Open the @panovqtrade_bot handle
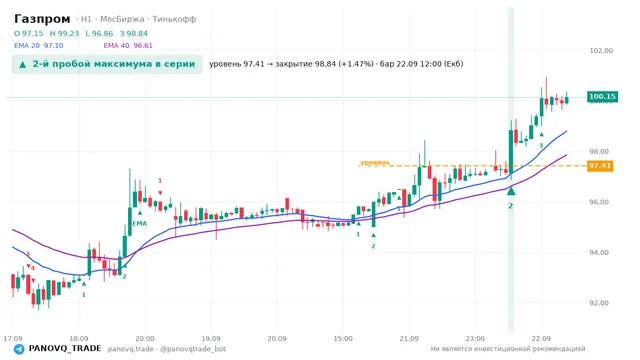Screen dimensions: 640x360 tap(193, 349)
